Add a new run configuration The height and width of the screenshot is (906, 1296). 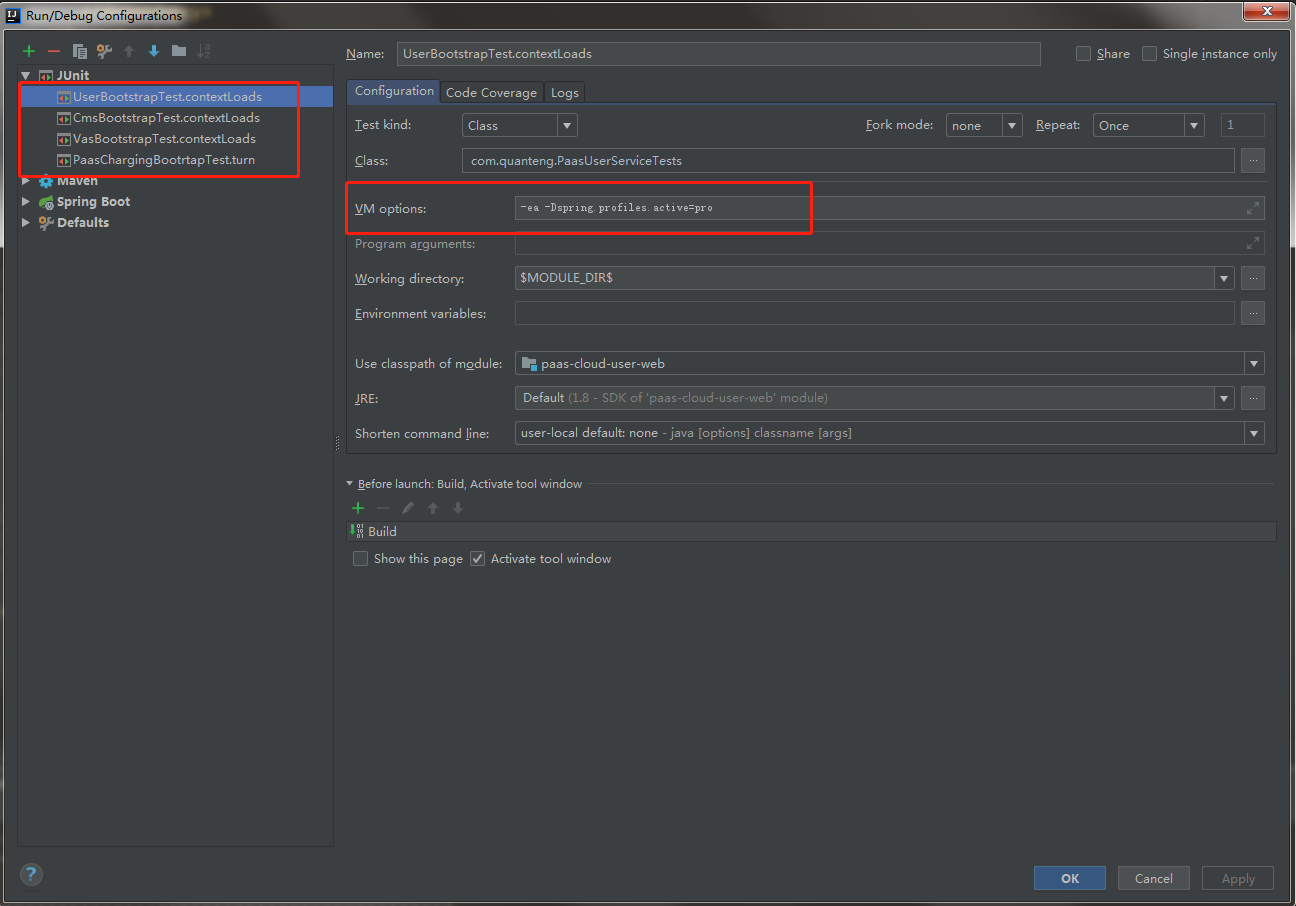(29, 51)
